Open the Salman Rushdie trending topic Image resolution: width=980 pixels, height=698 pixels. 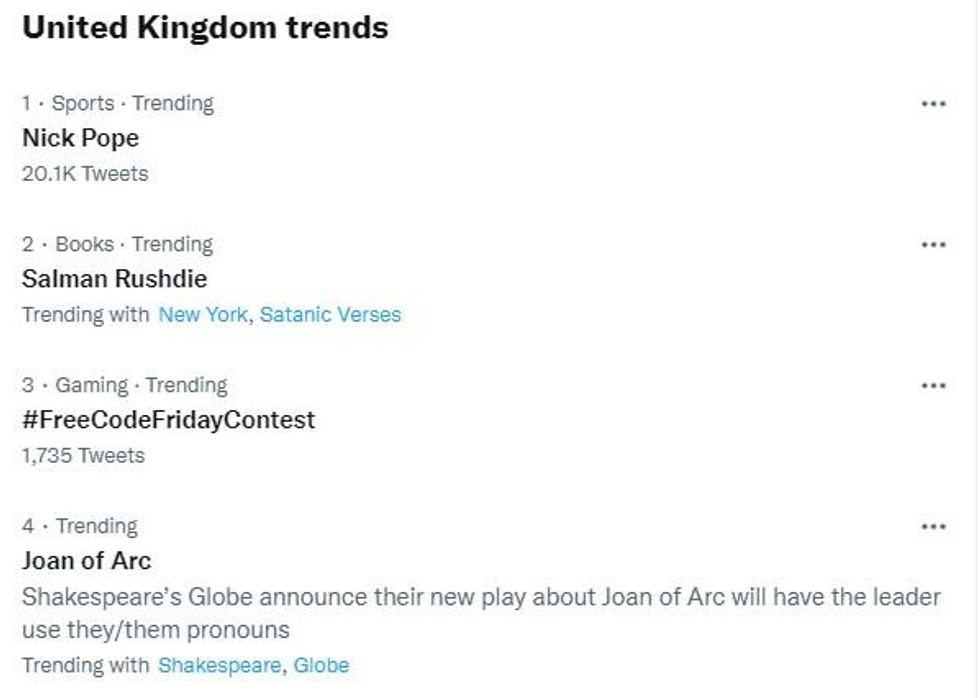tap(114, 279)
